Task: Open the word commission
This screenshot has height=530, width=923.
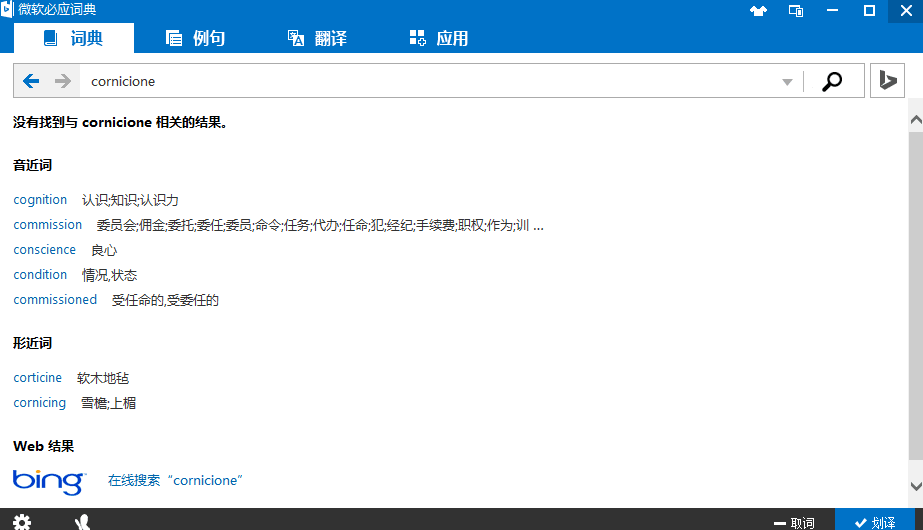Action: [x=48, y=224]
